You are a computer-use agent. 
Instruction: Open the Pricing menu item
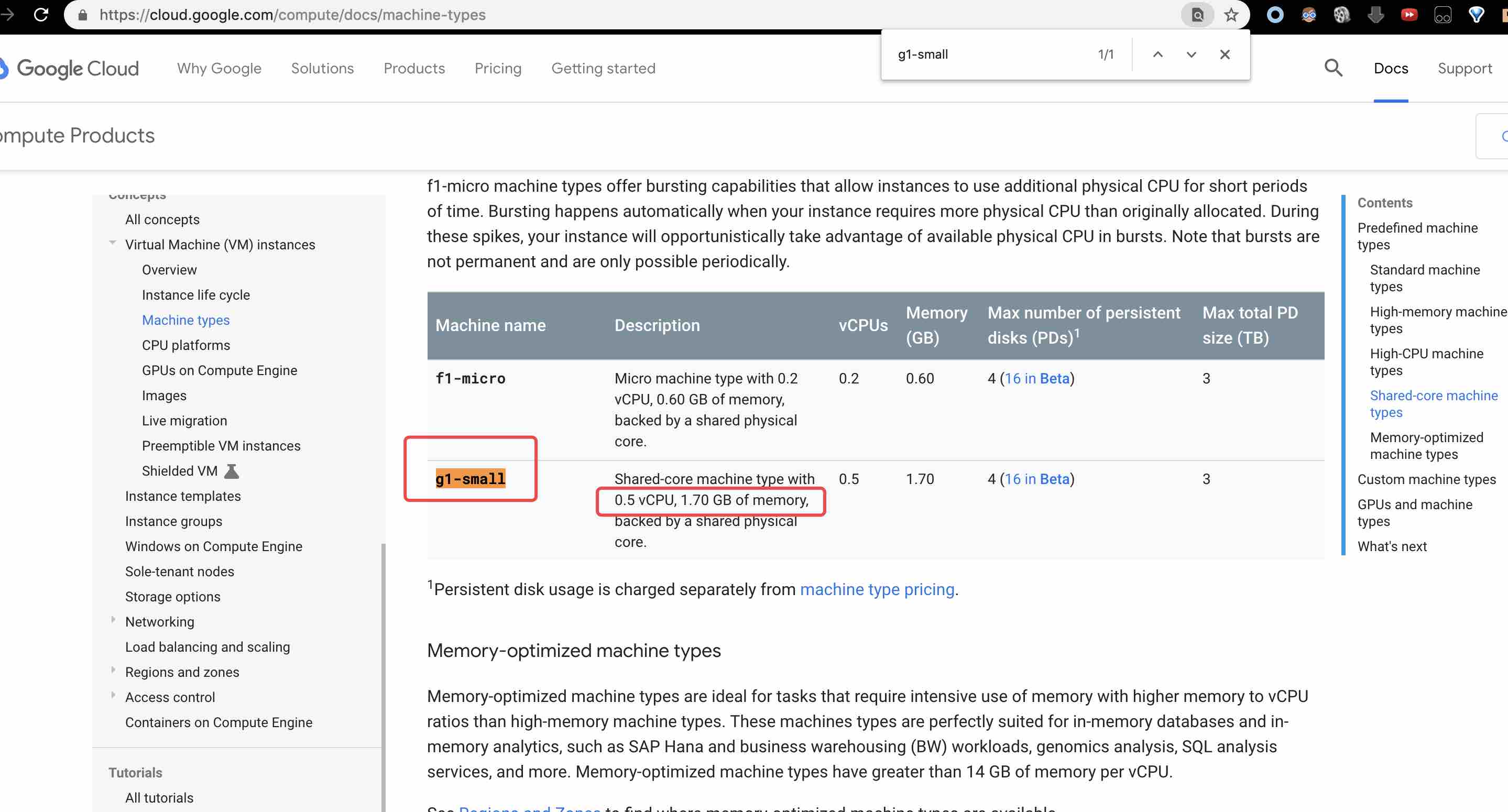498,68
